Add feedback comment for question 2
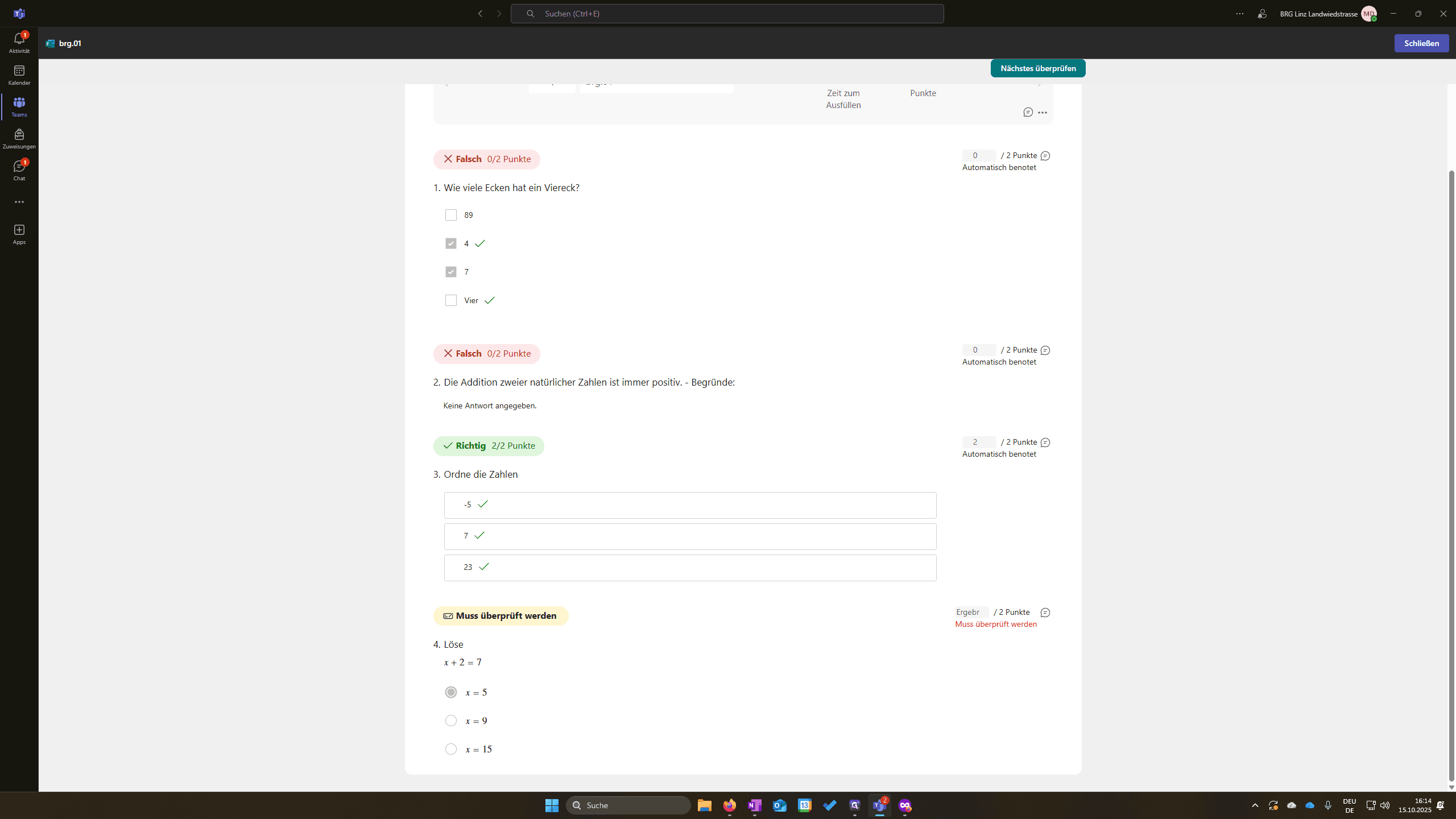This screenshot has height=819, width=1456. coord(1045,350)
